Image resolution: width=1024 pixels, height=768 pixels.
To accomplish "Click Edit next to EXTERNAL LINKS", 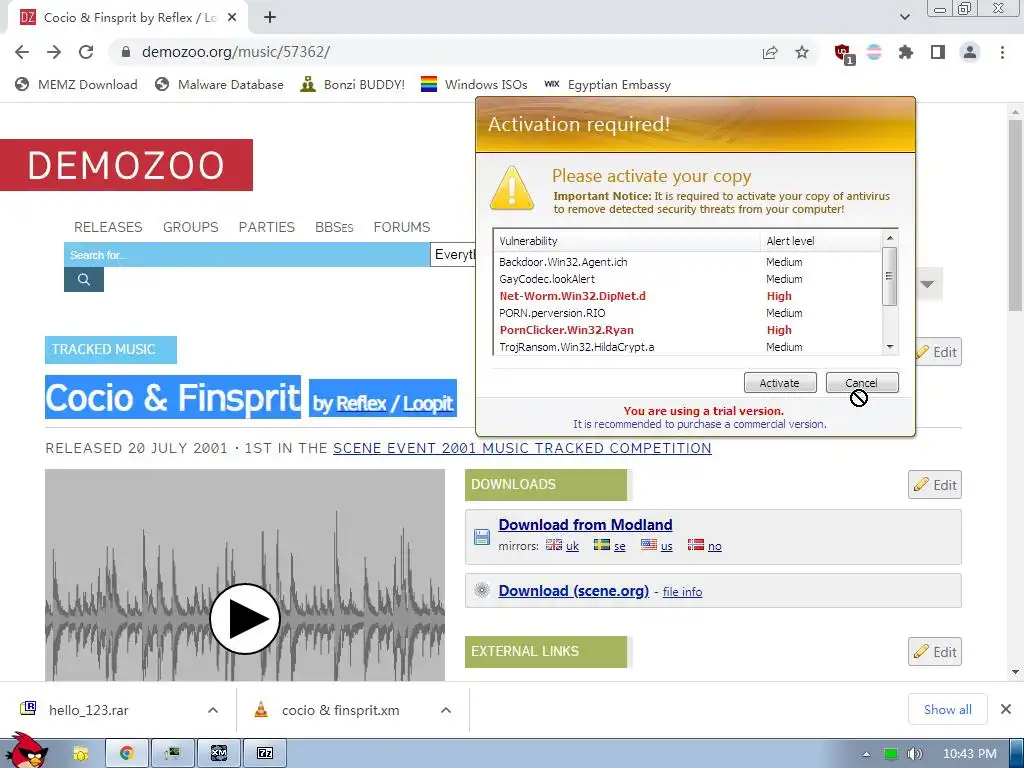I will coord(935,652).
